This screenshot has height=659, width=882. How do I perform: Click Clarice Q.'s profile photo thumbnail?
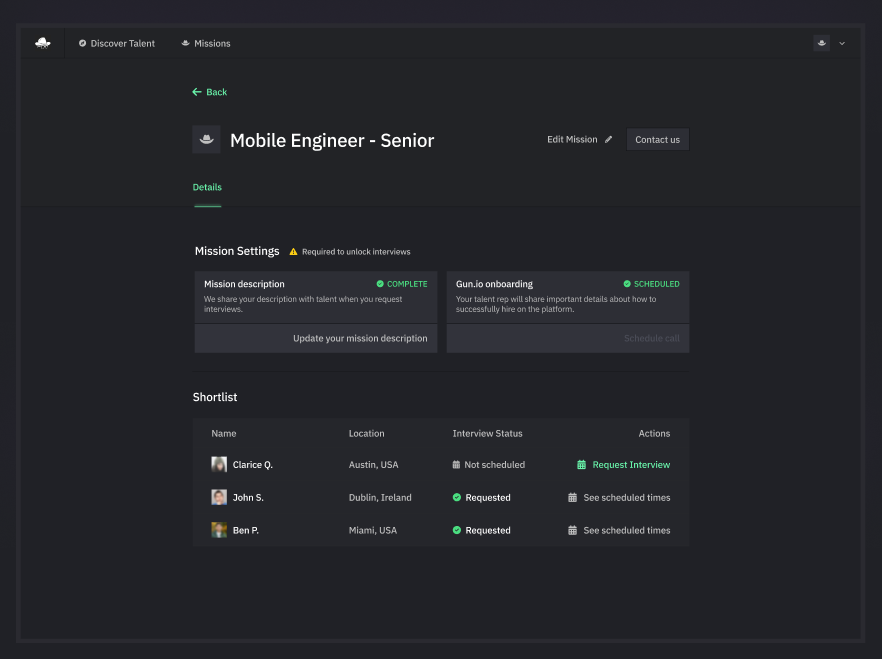click(219, 465)
